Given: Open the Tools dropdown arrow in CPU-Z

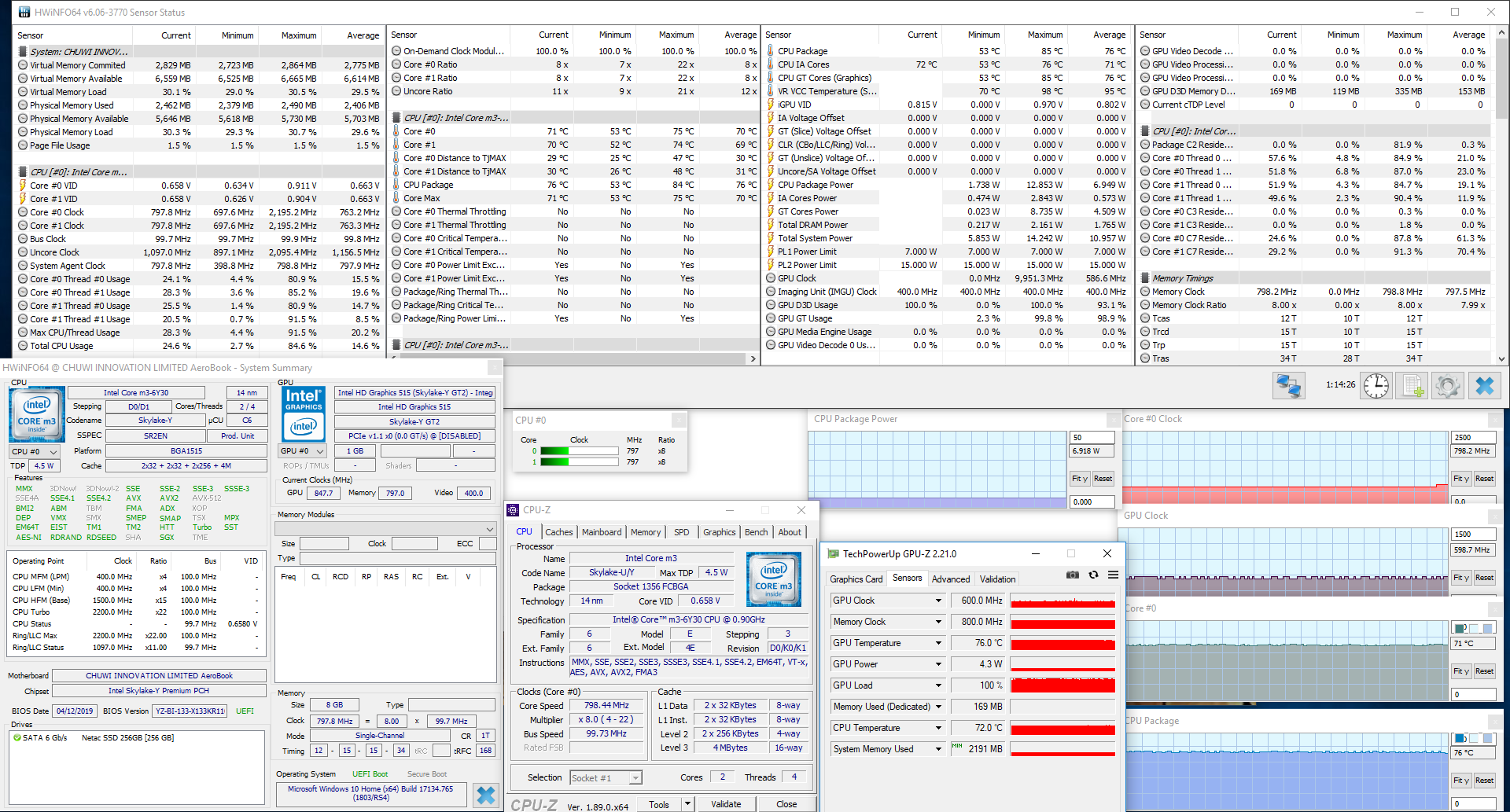Looking at the screenshot, I should (687, 804).
